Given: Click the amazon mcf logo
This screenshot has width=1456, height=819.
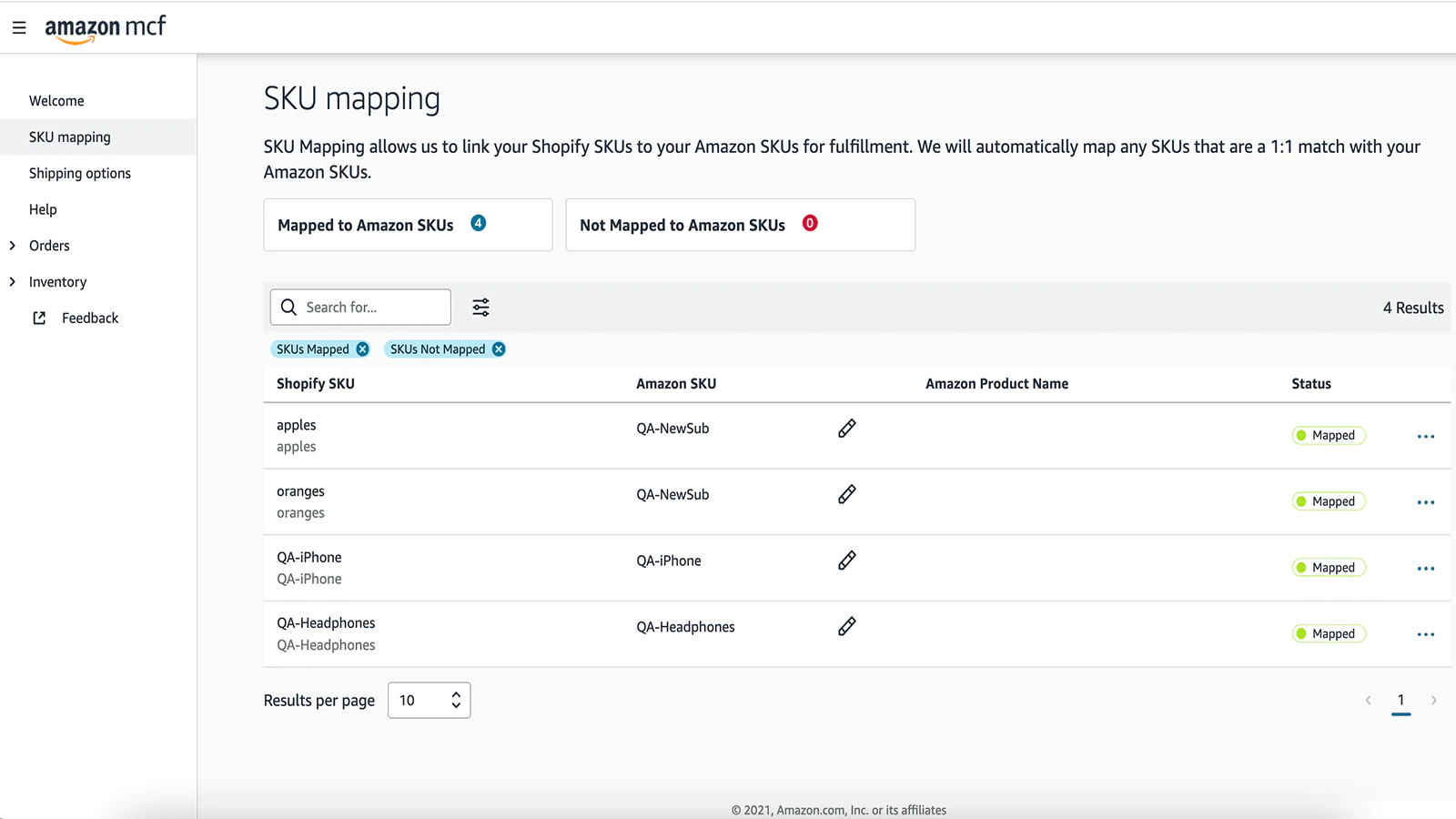Looking at the screenshot, I should 106,28.
